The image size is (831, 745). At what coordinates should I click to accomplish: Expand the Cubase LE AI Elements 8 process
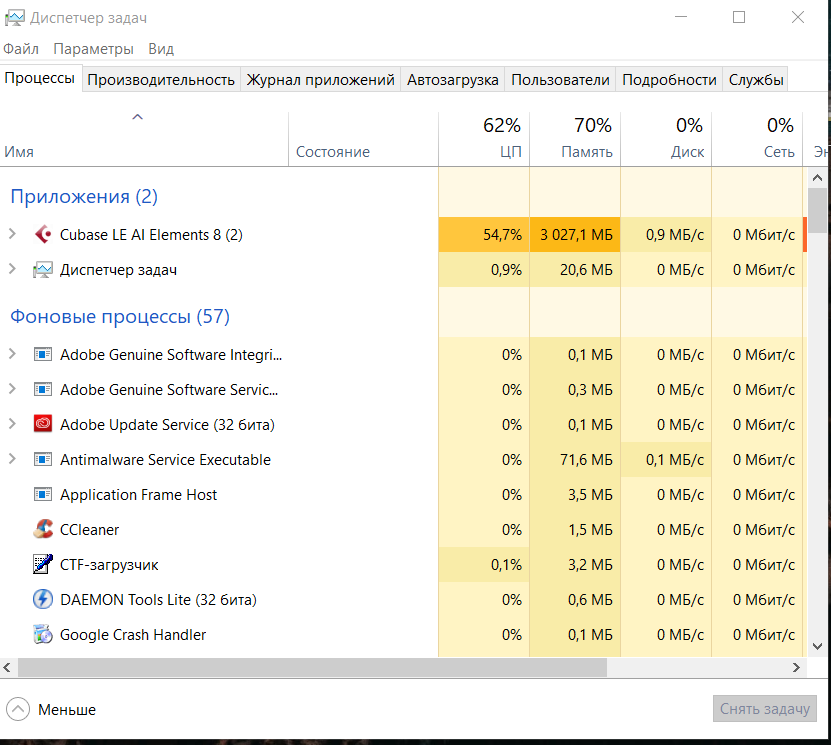click(12, 234)
